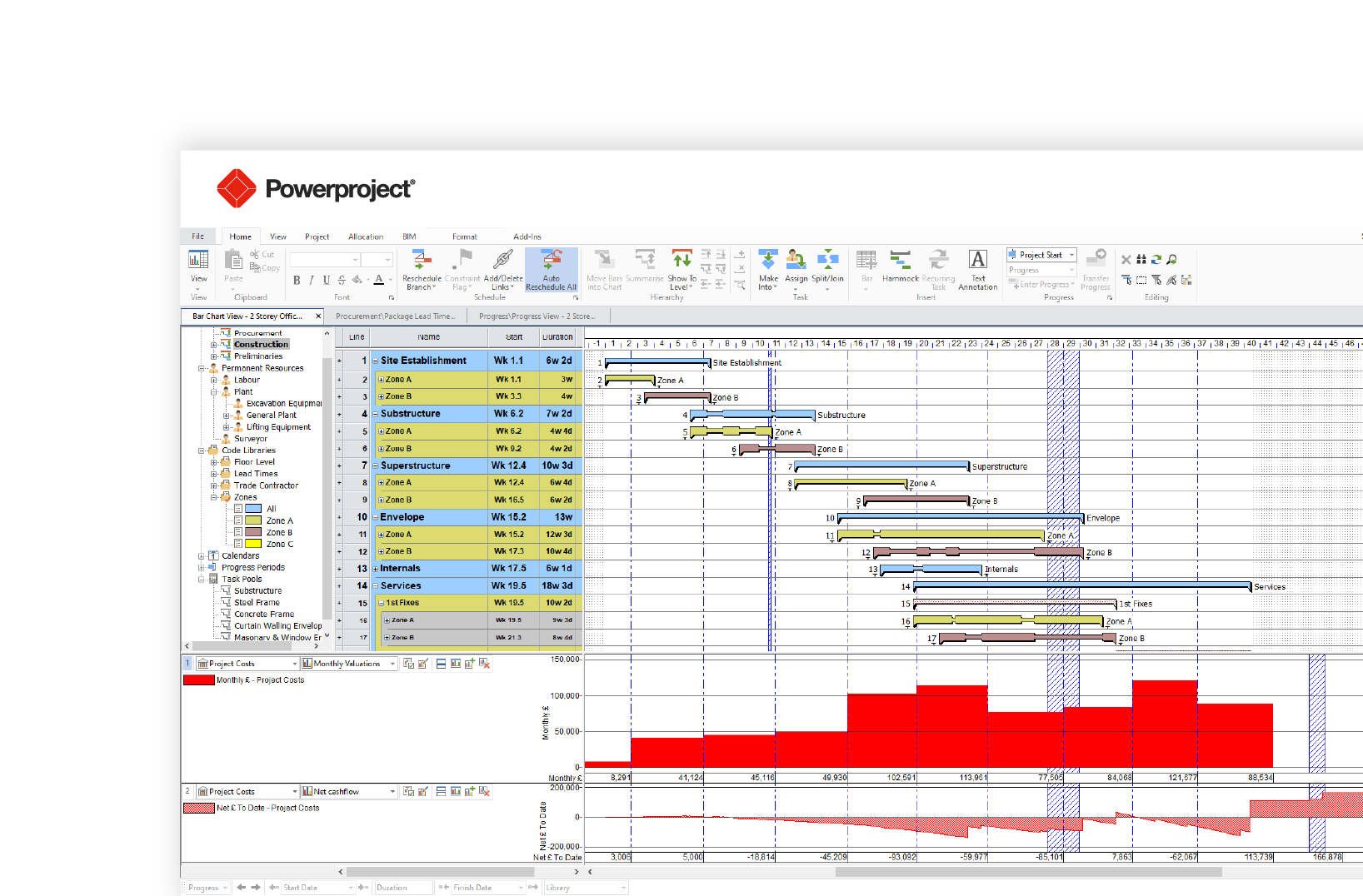Open the File menu button
This screenshot has height=896, width=1363.
point(198,236)
